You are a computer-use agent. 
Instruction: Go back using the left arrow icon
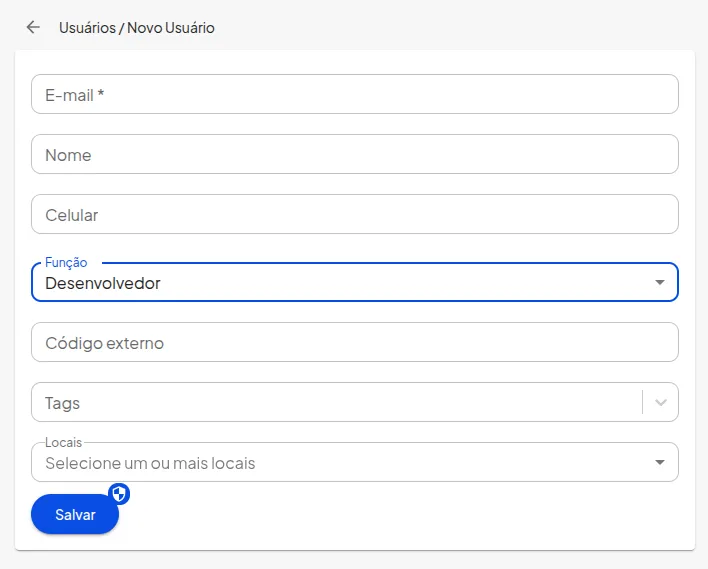(33, 28)
